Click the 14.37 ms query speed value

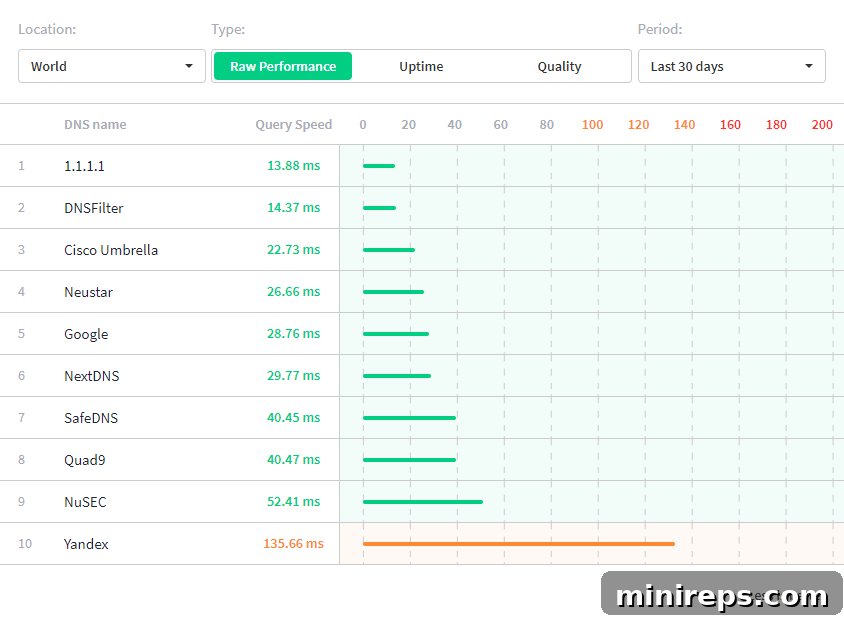[x=293, y=208]
